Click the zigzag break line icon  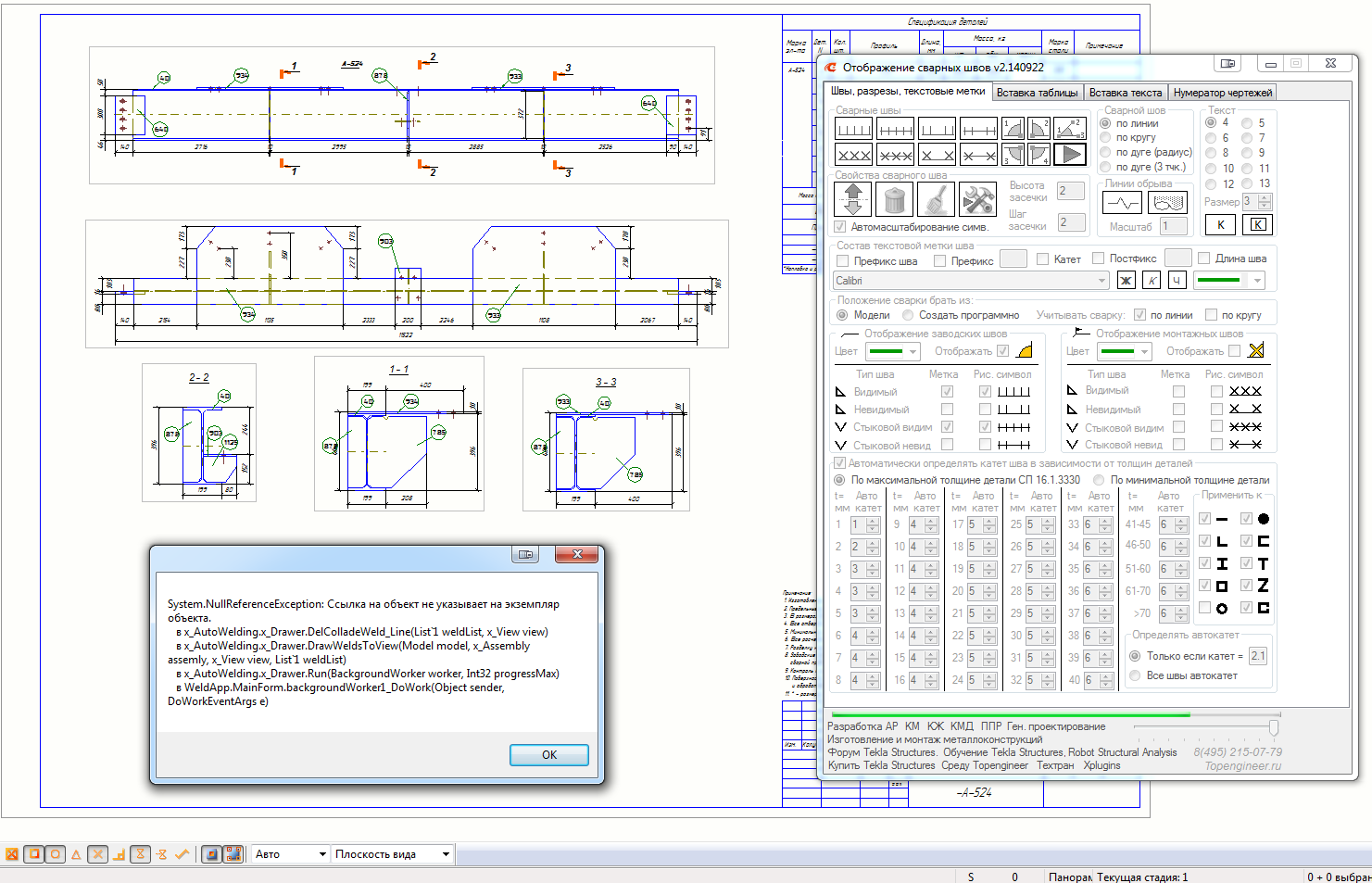tap(1122, 202)
